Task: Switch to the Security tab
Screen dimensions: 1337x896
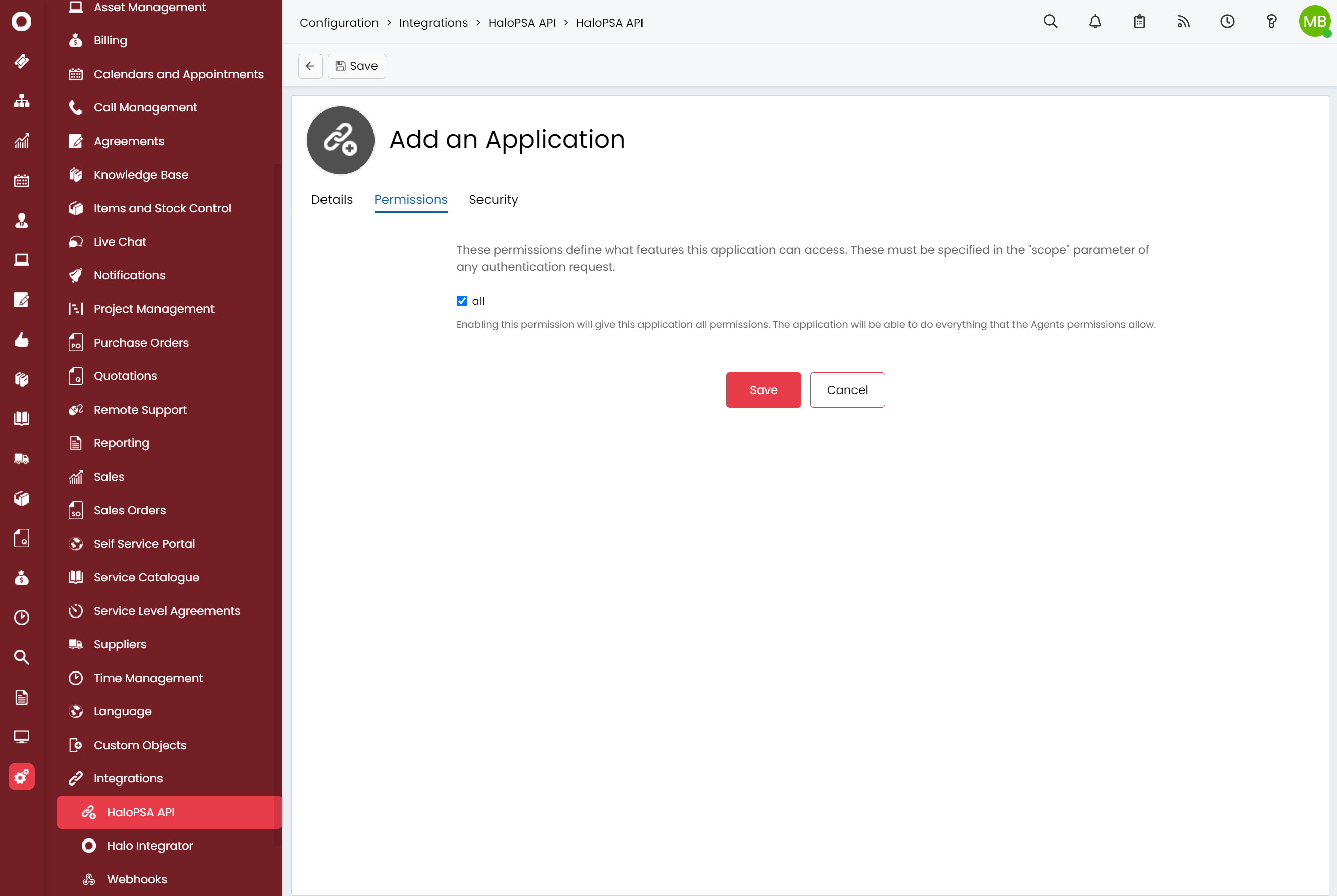Action: click(x=493, y=199)
